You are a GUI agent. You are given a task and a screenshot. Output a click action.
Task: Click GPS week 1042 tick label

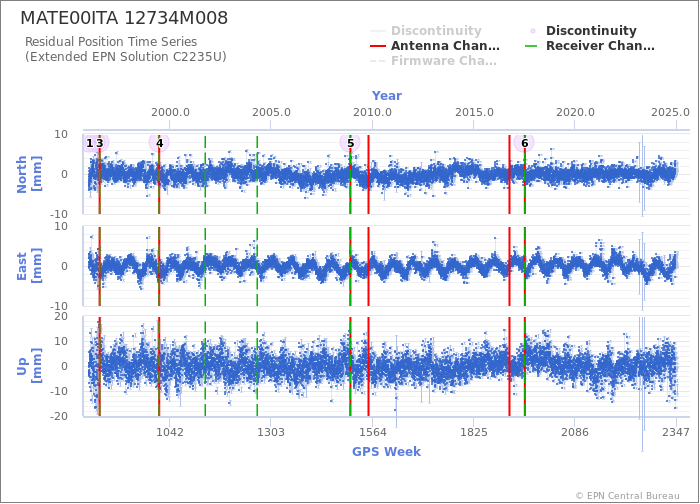[x=170, y=432]
